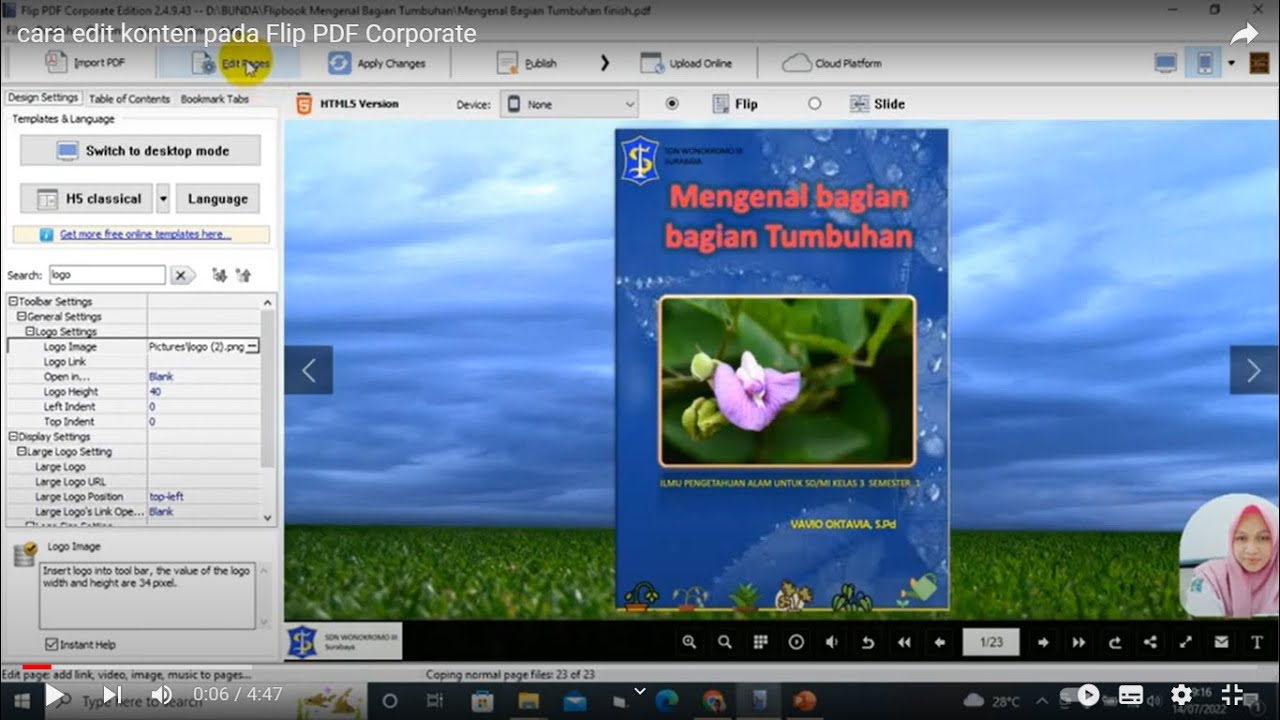Click the Publish toolbar button
The width and height of the screenshot is (1280, 720).
(527, 63)
